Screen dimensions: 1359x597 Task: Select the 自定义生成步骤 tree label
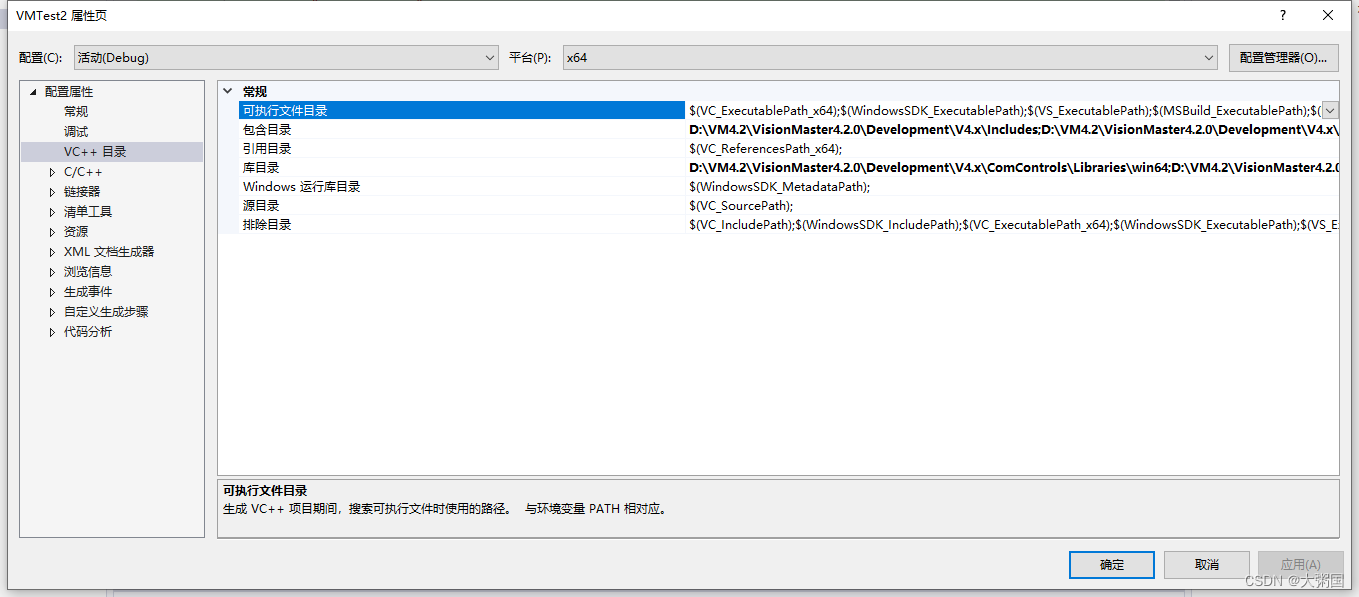pos(106,312)
